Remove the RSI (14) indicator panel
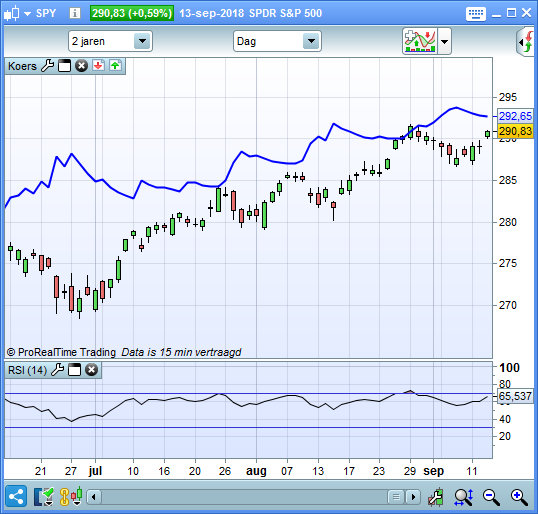Viewport: 538px width, 514px height. [x=92, y=370]
